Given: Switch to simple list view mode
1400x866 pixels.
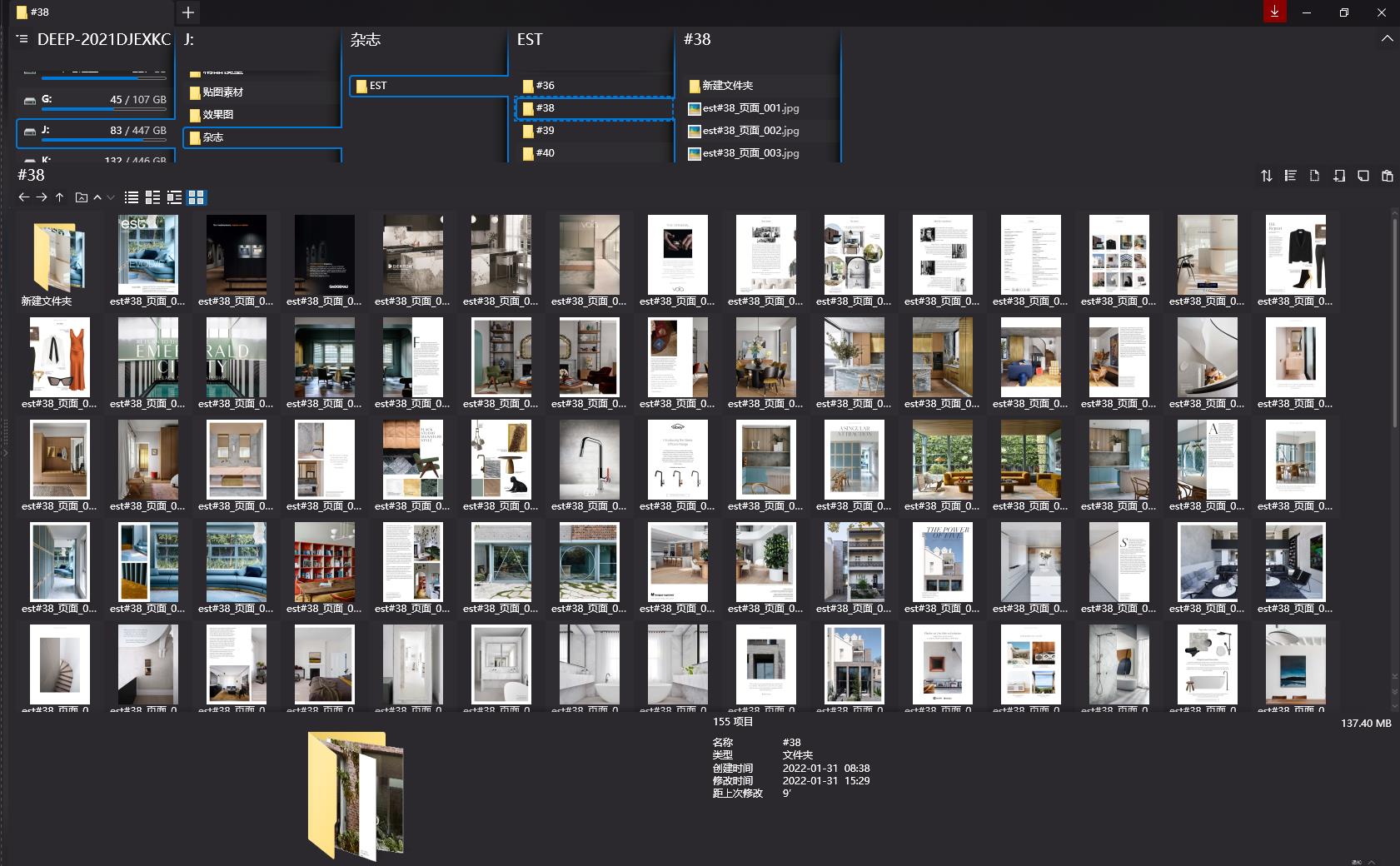Looking at the screenshot, I should tap(132, 197).
